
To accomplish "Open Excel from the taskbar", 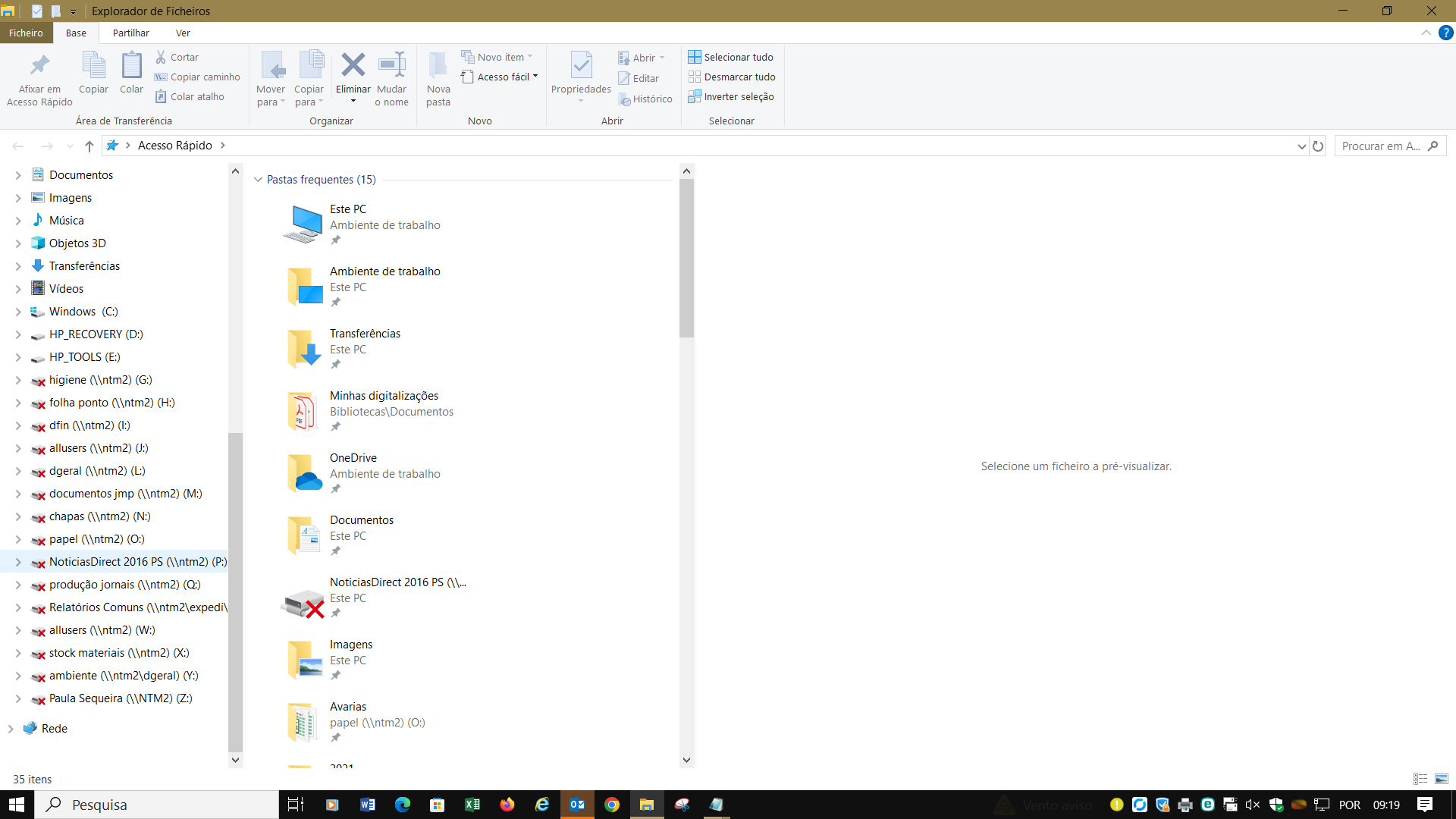I will pos(472,805).
